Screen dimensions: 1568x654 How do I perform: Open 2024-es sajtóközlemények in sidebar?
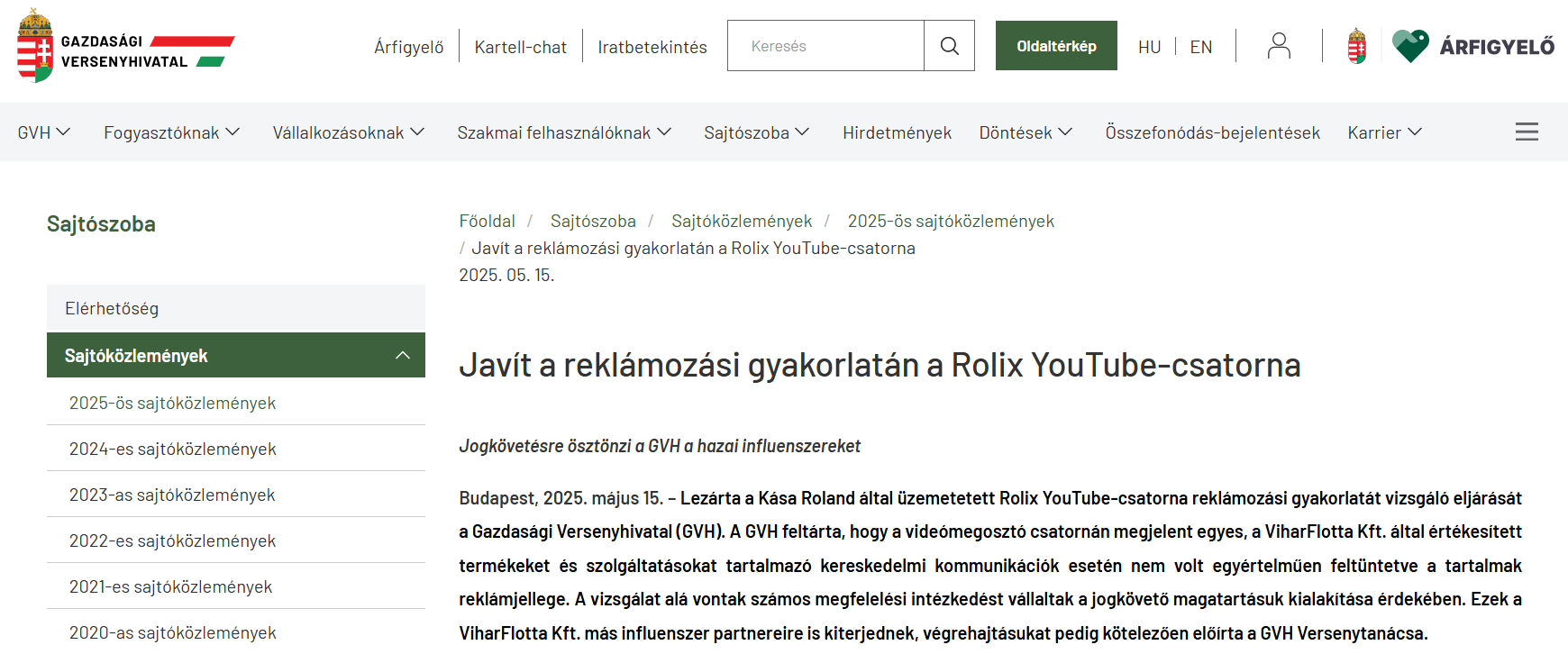(236, 449)
